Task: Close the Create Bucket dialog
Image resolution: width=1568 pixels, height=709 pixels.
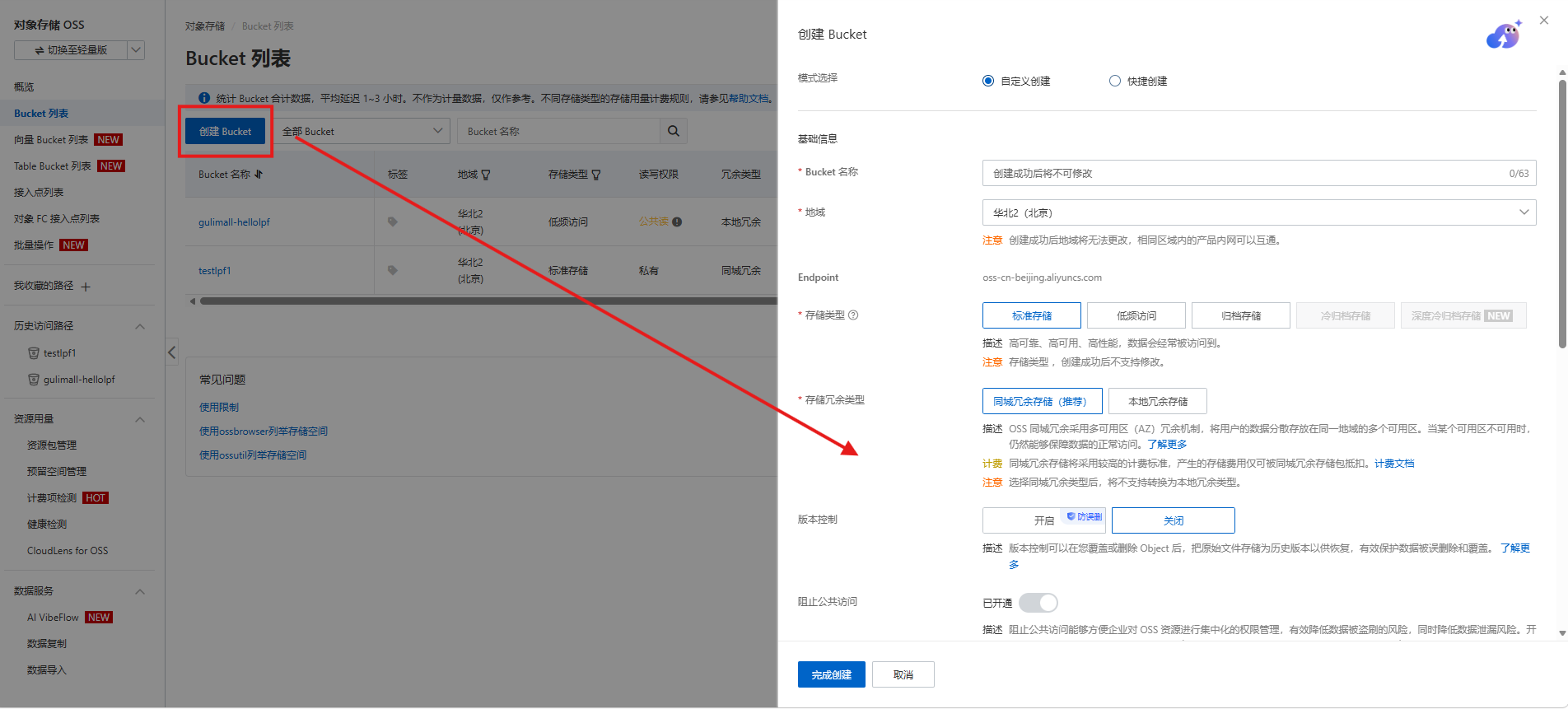Action: (x=1544, y=21)
